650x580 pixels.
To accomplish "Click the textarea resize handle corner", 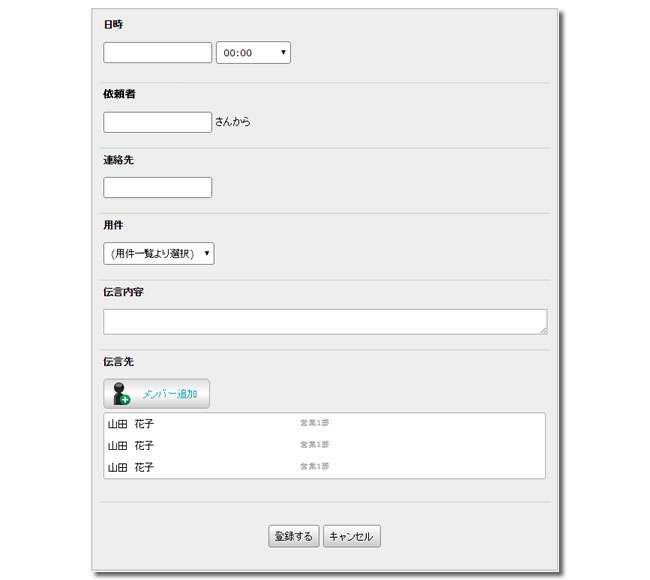I will pyautogui.click(x=543, y=329).
